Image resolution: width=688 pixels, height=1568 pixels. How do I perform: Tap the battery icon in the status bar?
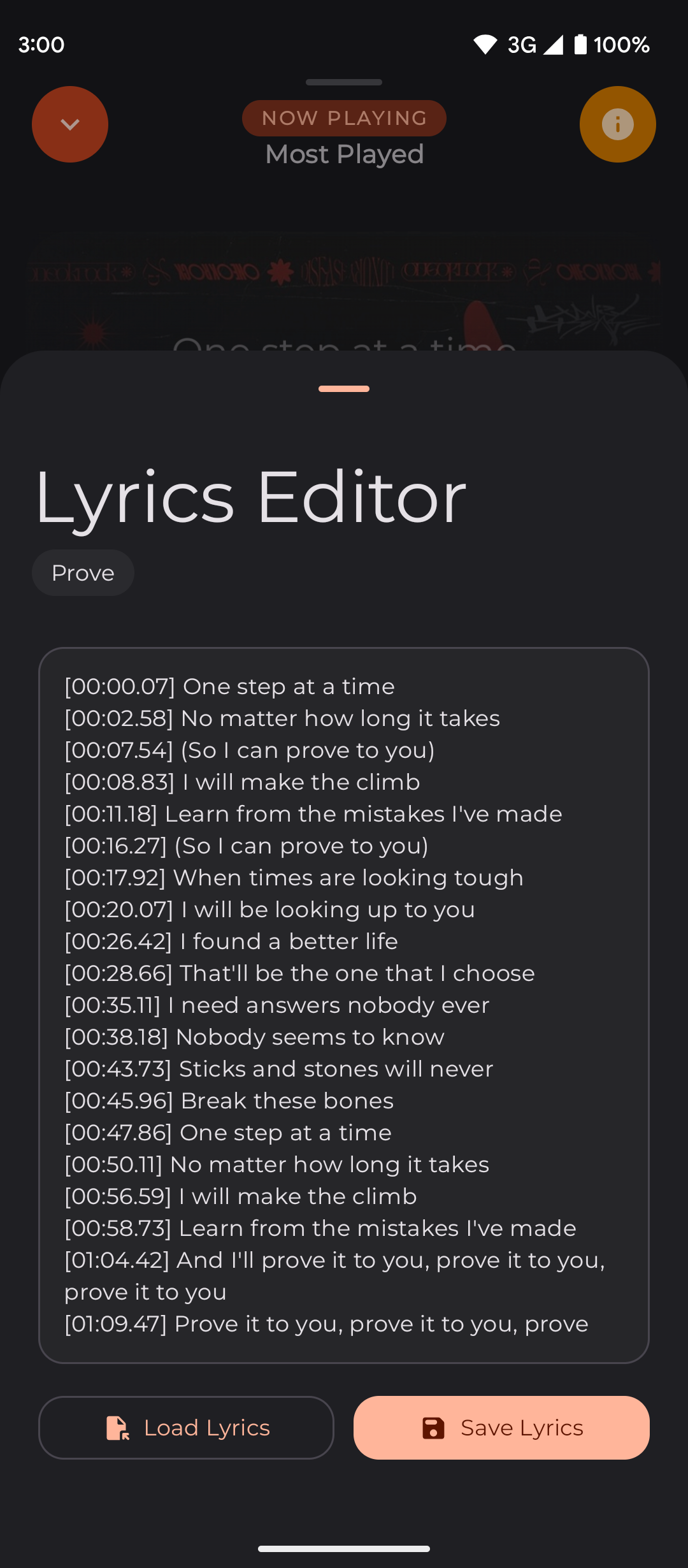(581, 44)
